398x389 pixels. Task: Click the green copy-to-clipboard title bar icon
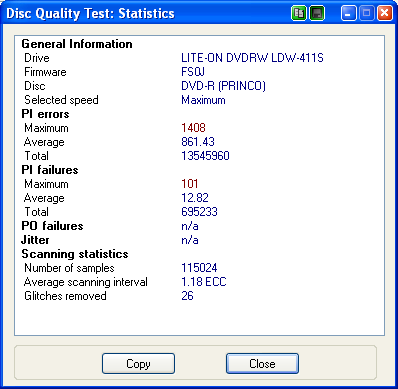pos(299,14)
